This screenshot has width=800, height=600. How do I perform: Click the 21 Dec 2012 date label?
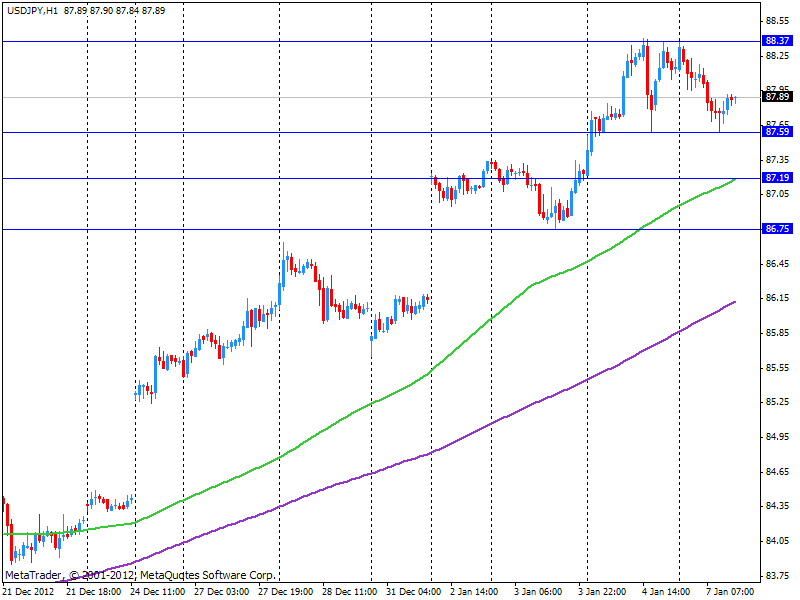click(x=29, y=592)
